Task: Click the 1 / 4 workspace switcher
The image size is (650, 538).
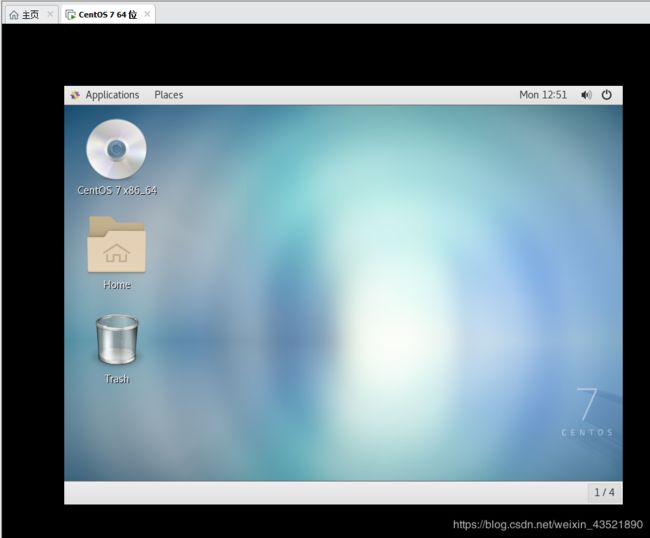Action: 604,492
